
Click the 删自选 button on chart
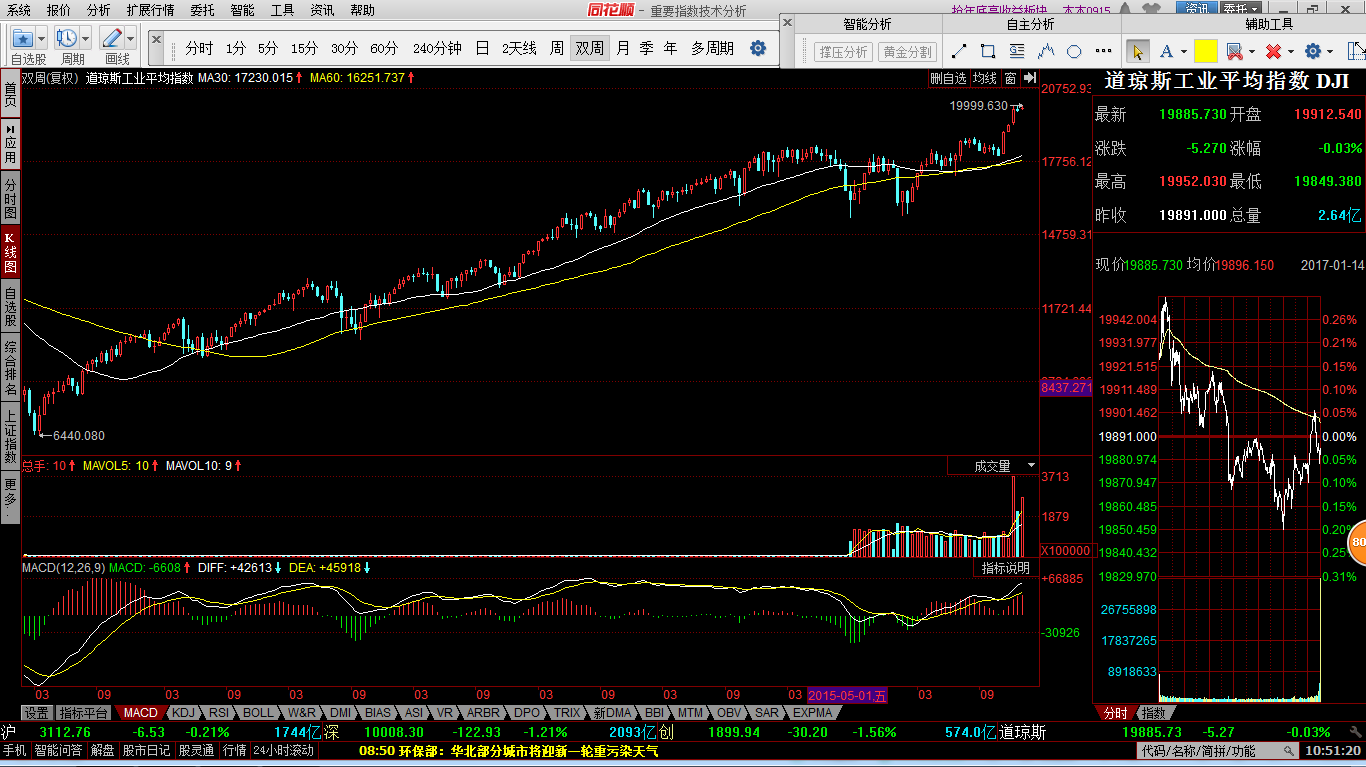coord(948,78)
